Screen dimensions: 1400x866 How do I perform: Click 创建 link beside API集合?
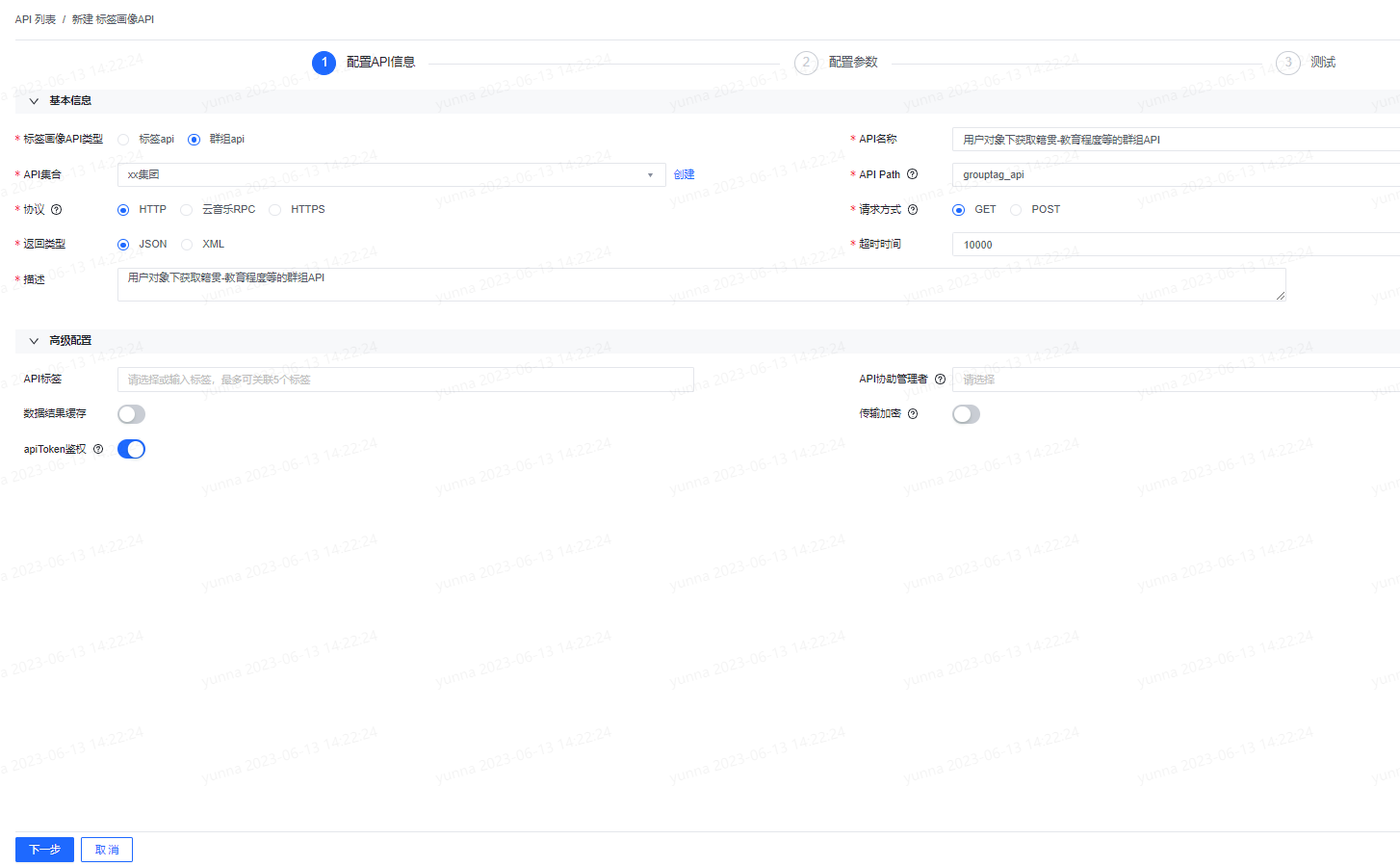tap(684, 174)
